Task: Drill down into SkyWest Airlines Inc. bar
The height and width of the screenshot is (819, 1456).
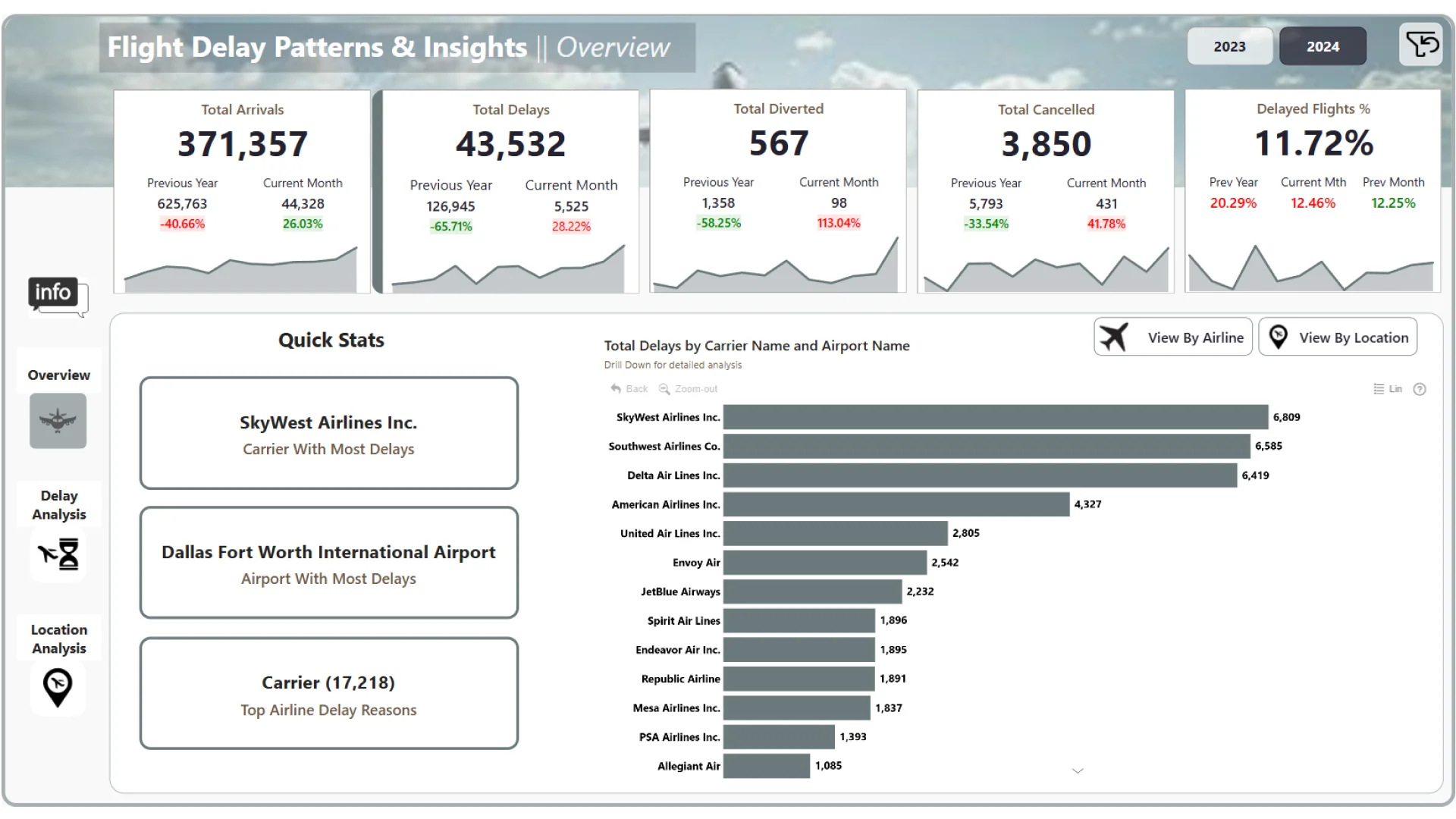Action: tap(995, 417)
